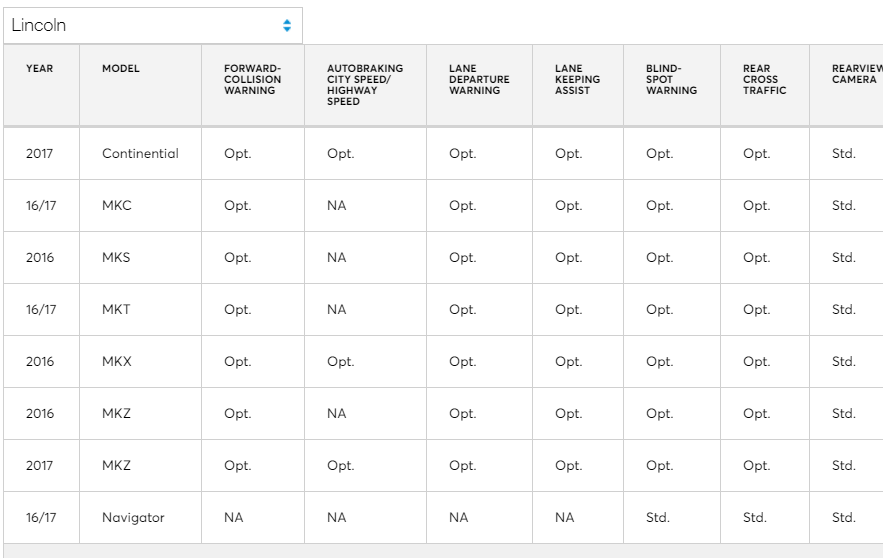Click the Navigator model cell
The height and width of the screenshot is (558, 890).
pyautogui.click(x=140, y=518)
